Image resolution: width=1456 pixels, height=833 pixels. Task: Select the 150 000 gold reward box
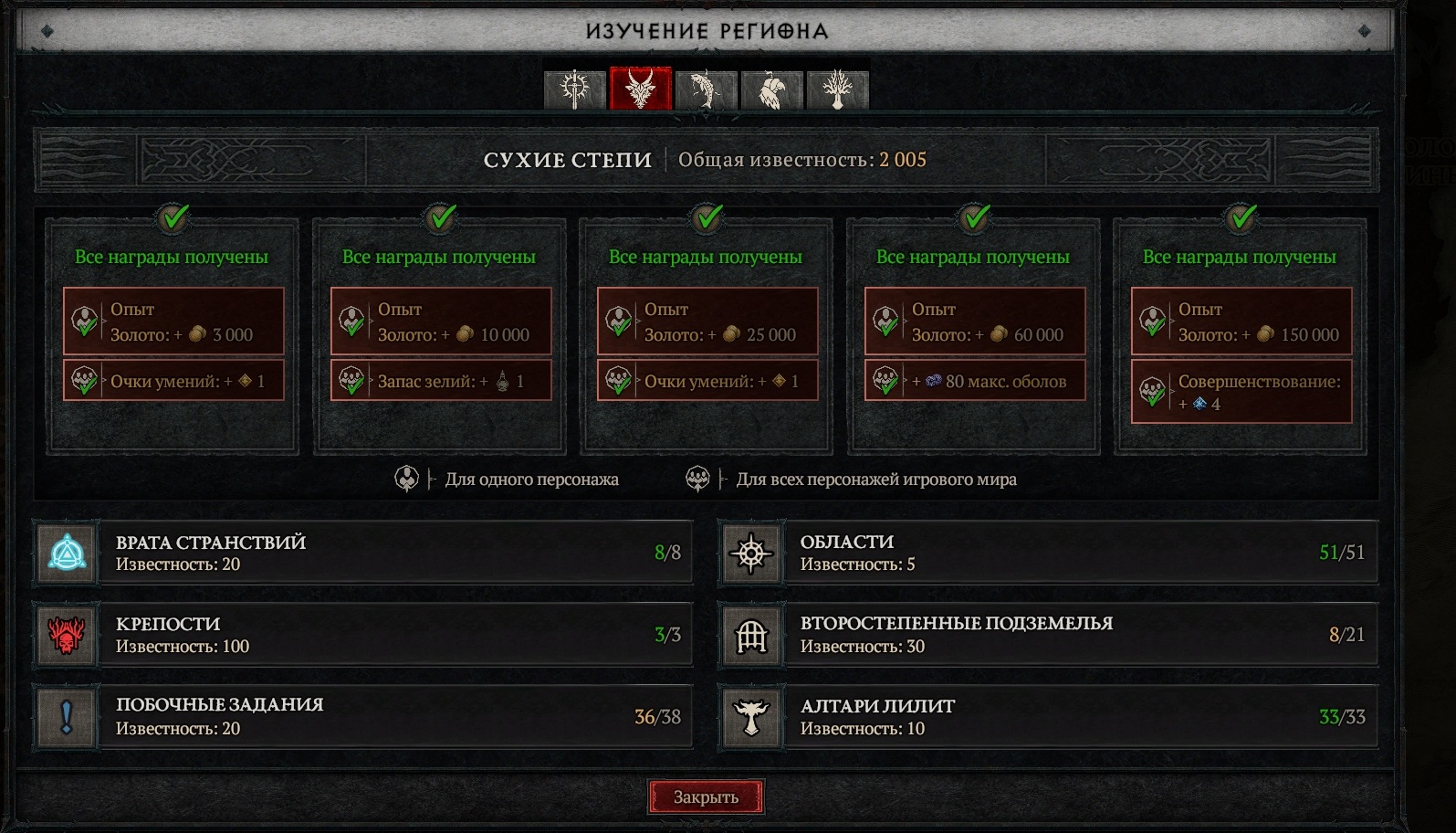(x=1241, y=322)
